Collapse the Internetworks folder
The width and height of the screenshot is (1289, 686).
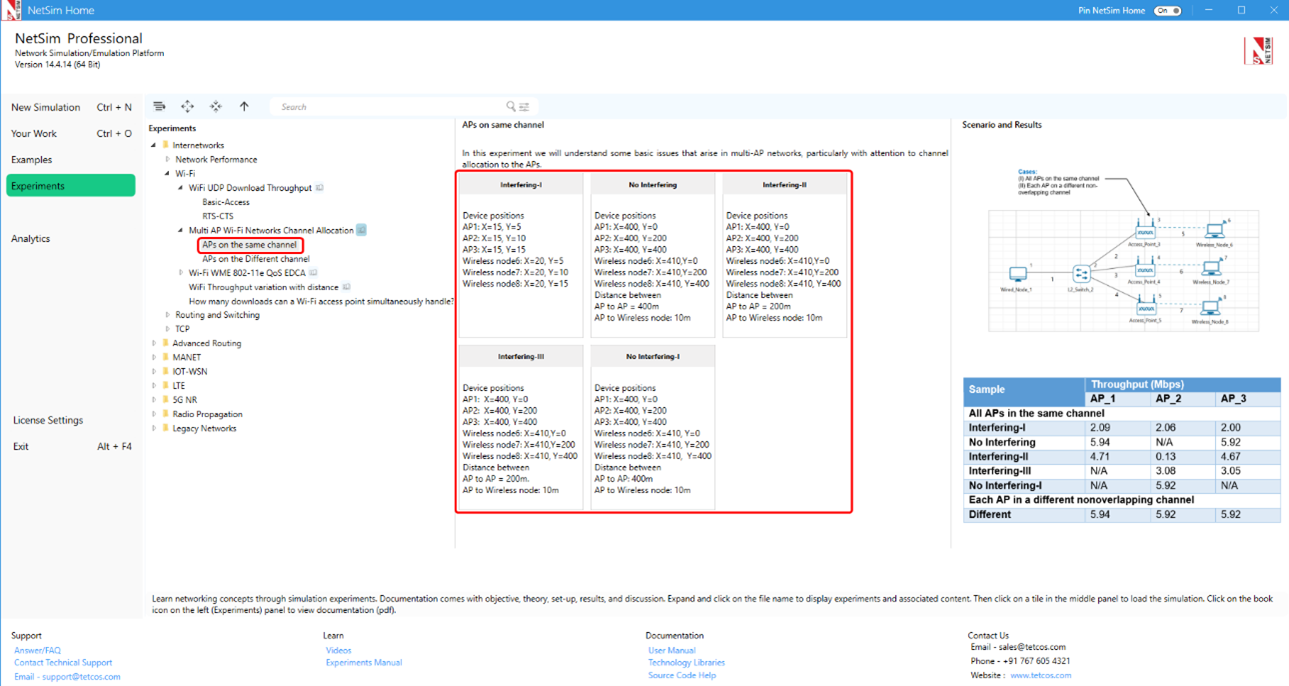coord(154,145)
